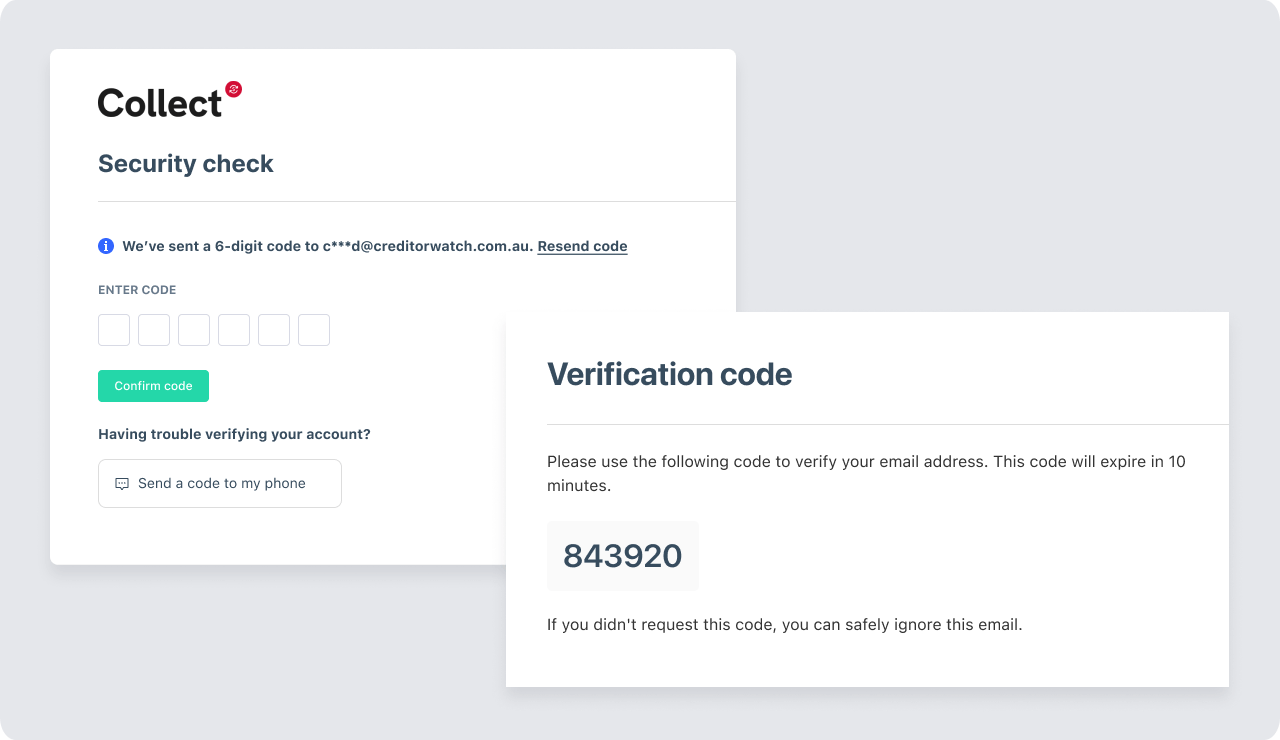Click the code expiry notice in the email
This screenshot has width=1280, height=740.
click(865, 472)
